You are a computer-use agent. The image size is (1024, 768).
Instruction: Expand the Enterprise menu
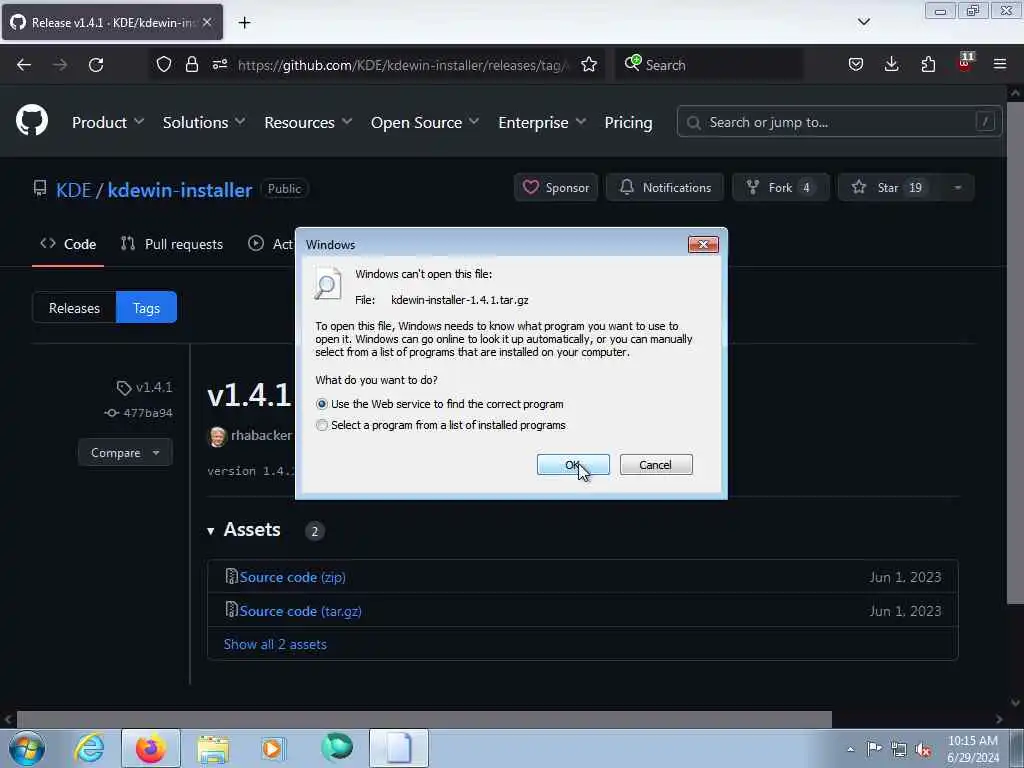(542, 122)
